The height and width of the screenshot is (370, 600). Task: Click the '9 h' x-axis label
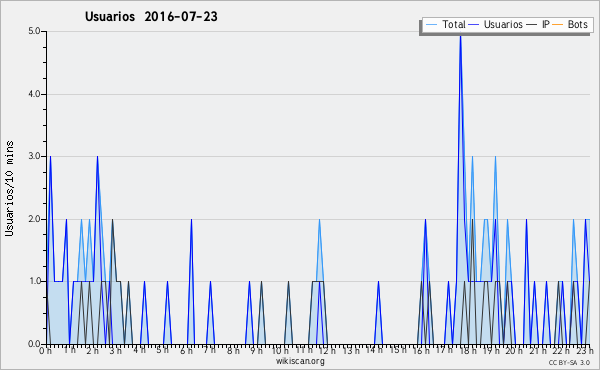click(x=256, y=351)
